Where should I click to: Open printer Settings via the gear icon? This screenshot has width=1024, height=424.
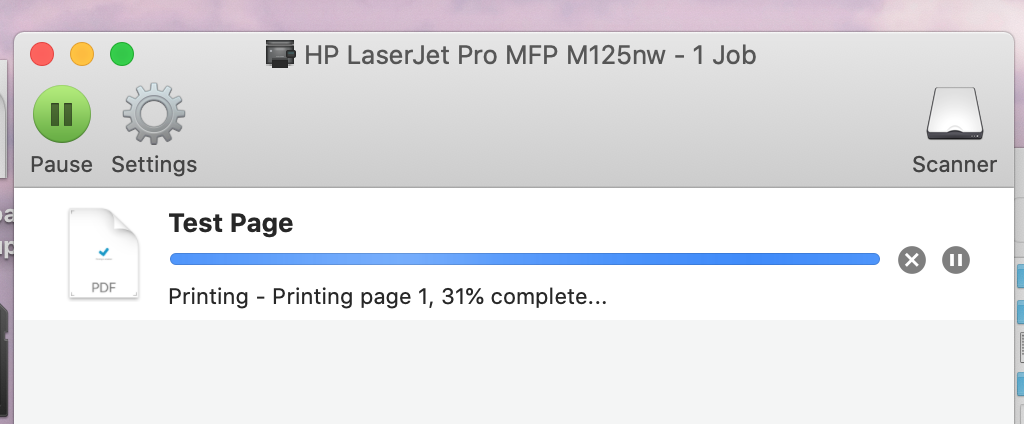pos(154,114)
